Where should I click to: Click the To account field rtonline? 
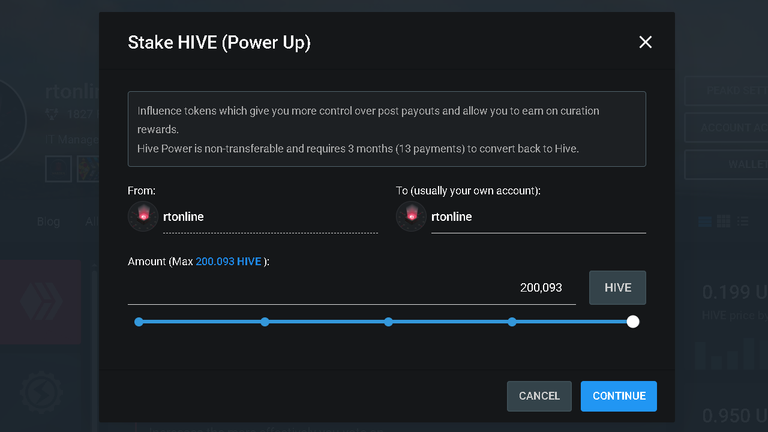click(x=538, y=216)
